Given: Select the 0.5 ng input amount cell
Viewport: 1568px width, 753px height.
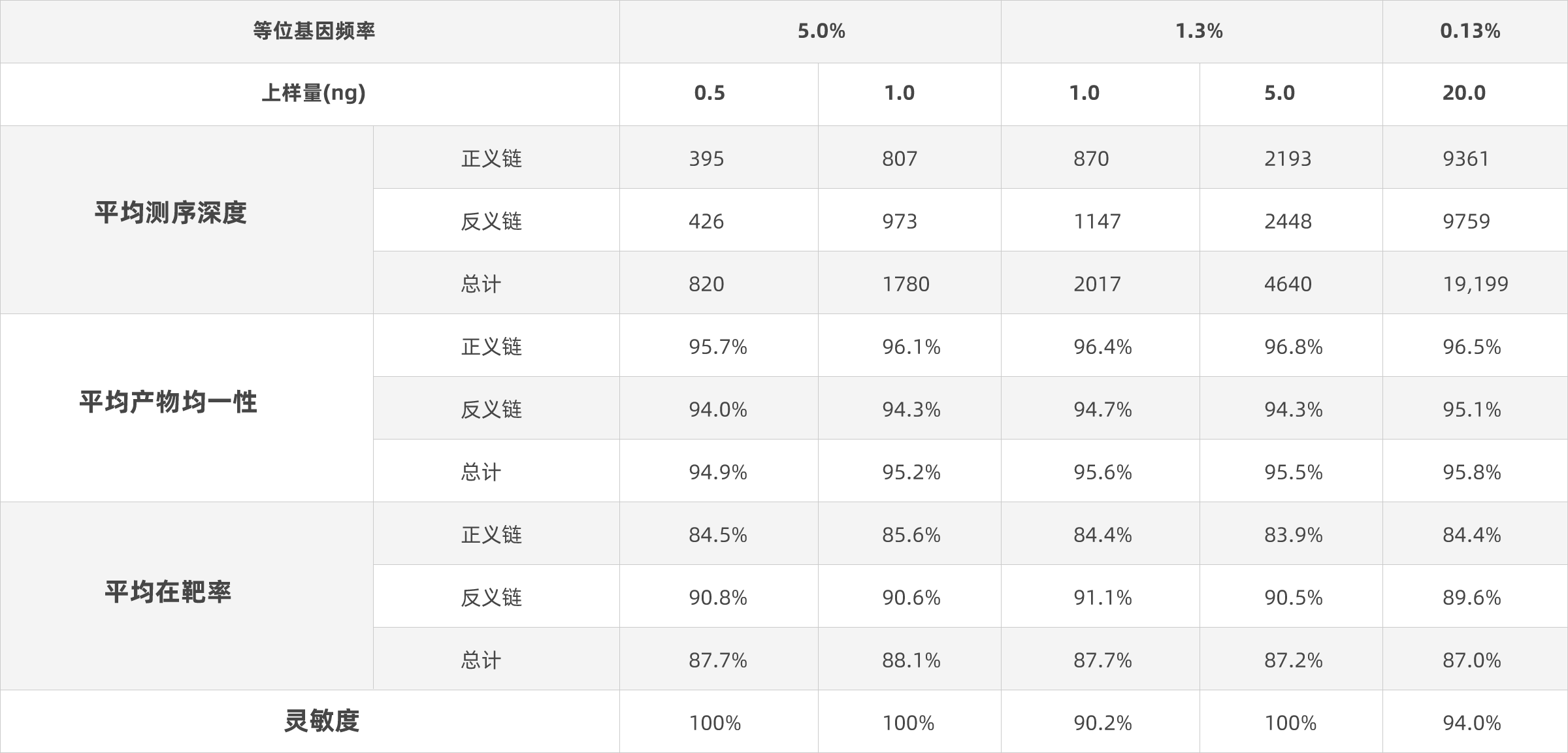Looking at the screenshot, I should pos(710,93).
